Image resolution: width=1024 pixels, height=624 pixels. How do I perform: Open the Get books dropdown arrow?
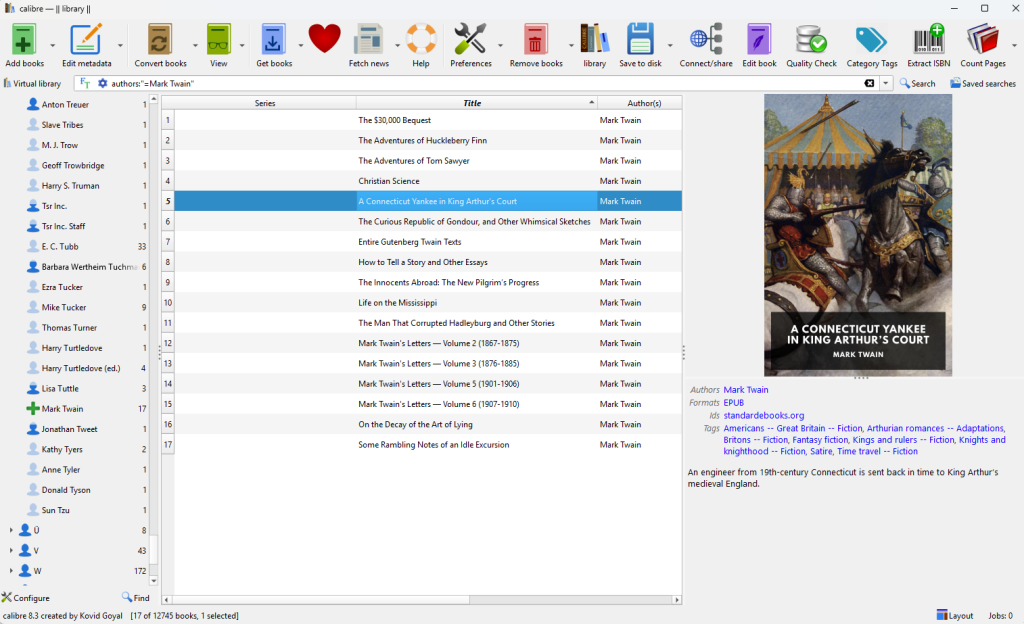[300, 46]
